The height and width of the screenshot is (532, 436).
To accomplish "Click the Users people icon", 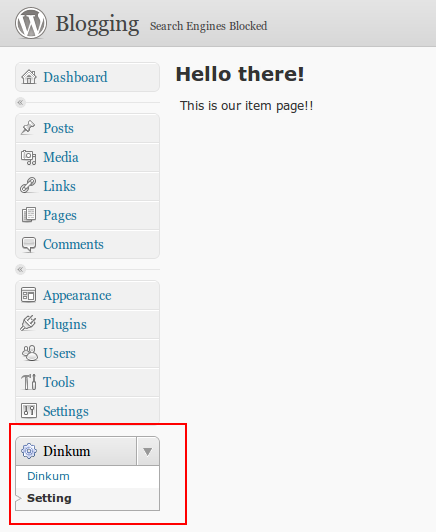I will (30, 353).
